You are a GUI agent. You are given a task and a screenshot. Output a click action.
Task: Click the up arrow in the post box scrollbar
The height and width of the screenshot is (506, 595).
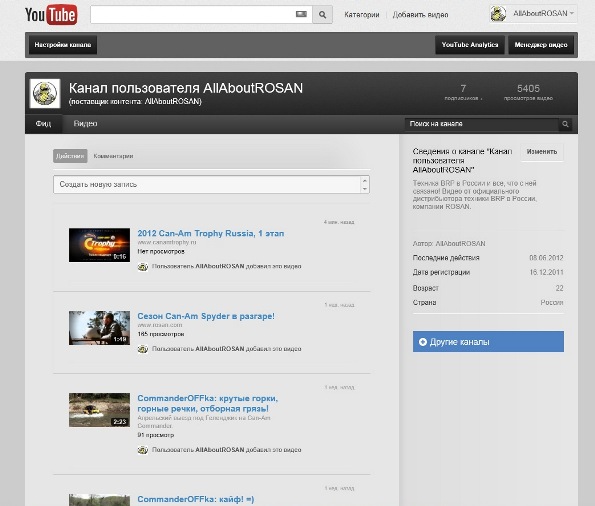pyautogui.click(x=365, y=180)
